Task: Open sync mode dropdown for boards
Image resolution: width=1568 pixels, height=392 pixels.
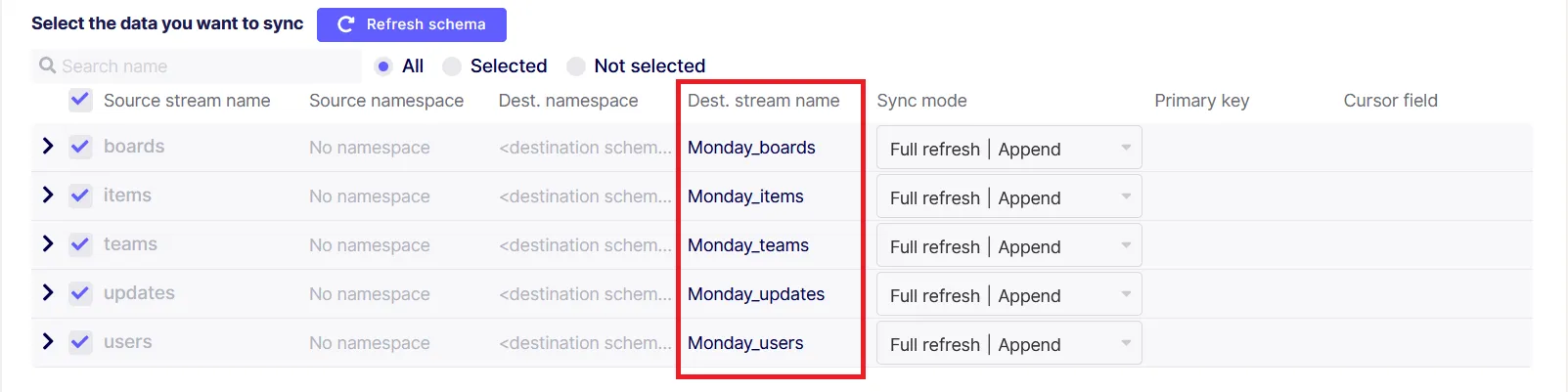Action: click(1009, 148)
